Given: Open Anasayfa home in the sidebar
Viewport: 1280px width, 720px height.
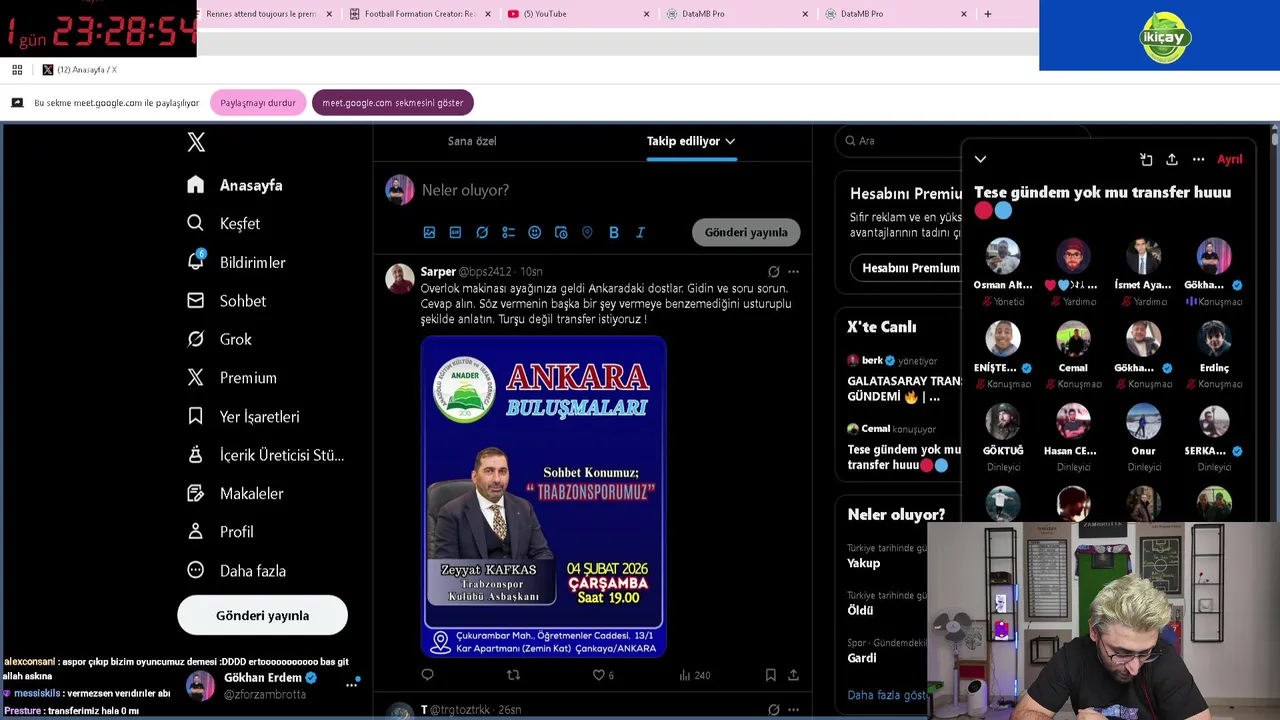Looking at the screenshot, I should coord(235,185).
